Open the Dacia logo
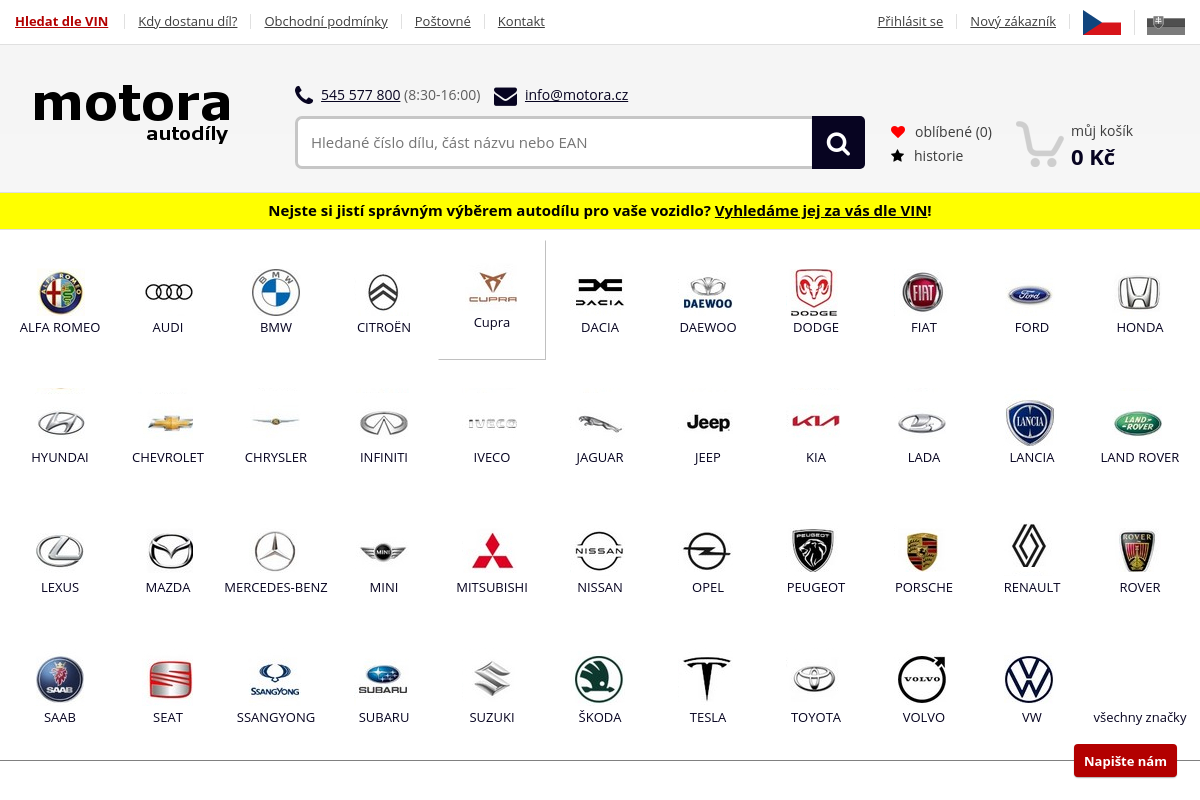The image size is (1200, 800). (600, 292)
